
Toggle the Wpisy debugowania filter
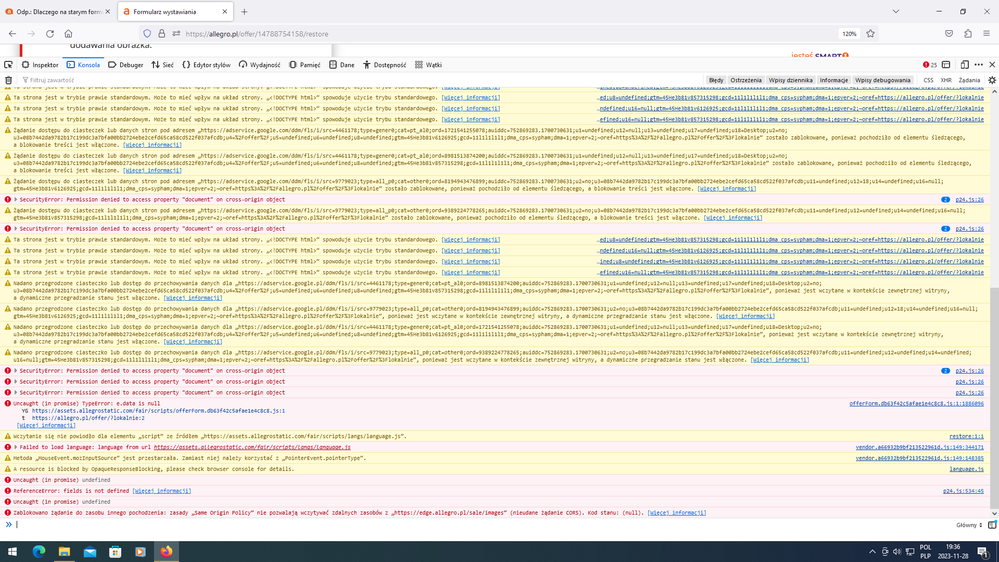click(x=883, y=80)
